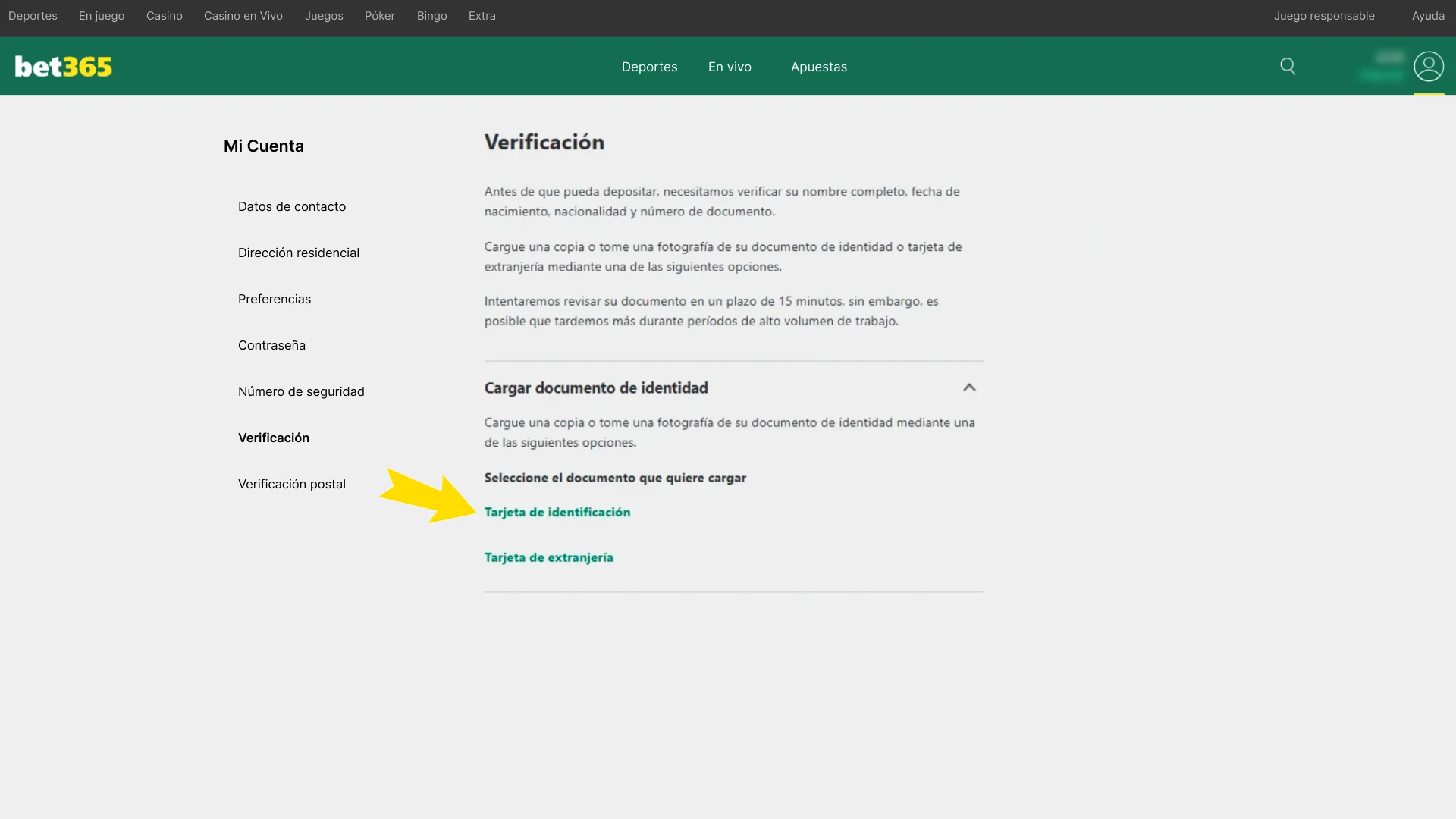The width and height of the screenshot is (1456, 819).
Task: View the blurred account balance display
Action: click(x=1382, y=66)
